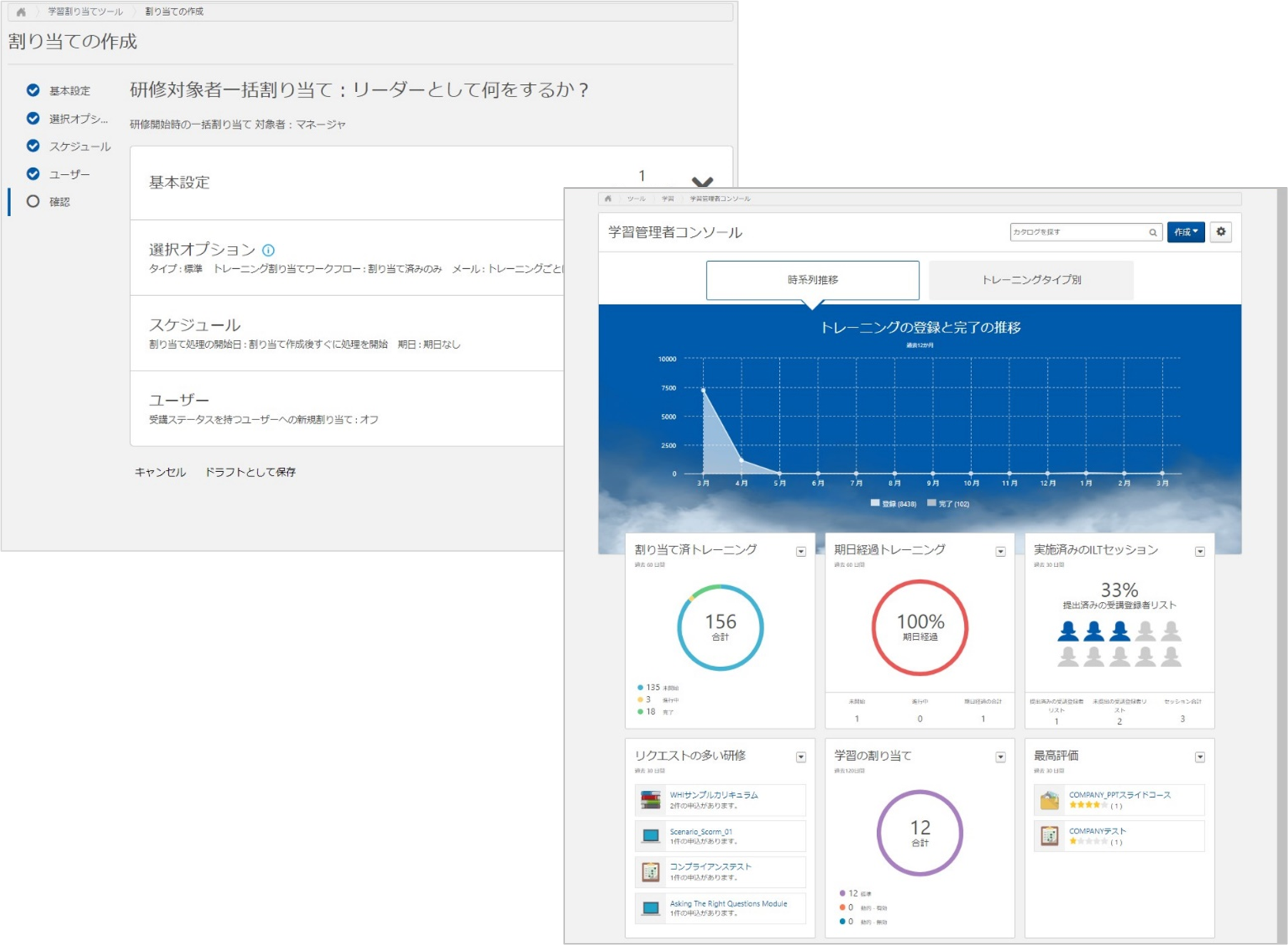This screenshot has height=945, width=1288.
Task: Open the 作成 dropdown button
Action: pyautogui.click(x=1186, y=232)
